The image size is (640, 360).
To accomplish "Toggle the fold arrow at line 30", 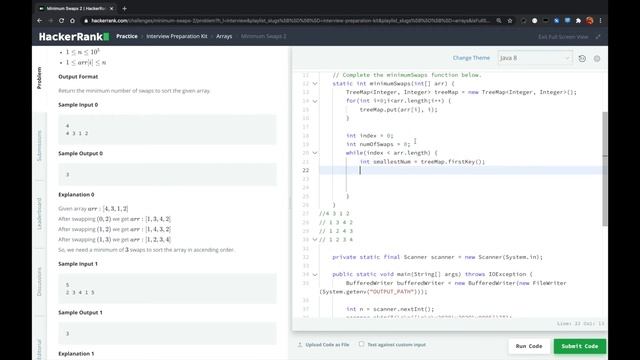I will [x=315, y=240].
